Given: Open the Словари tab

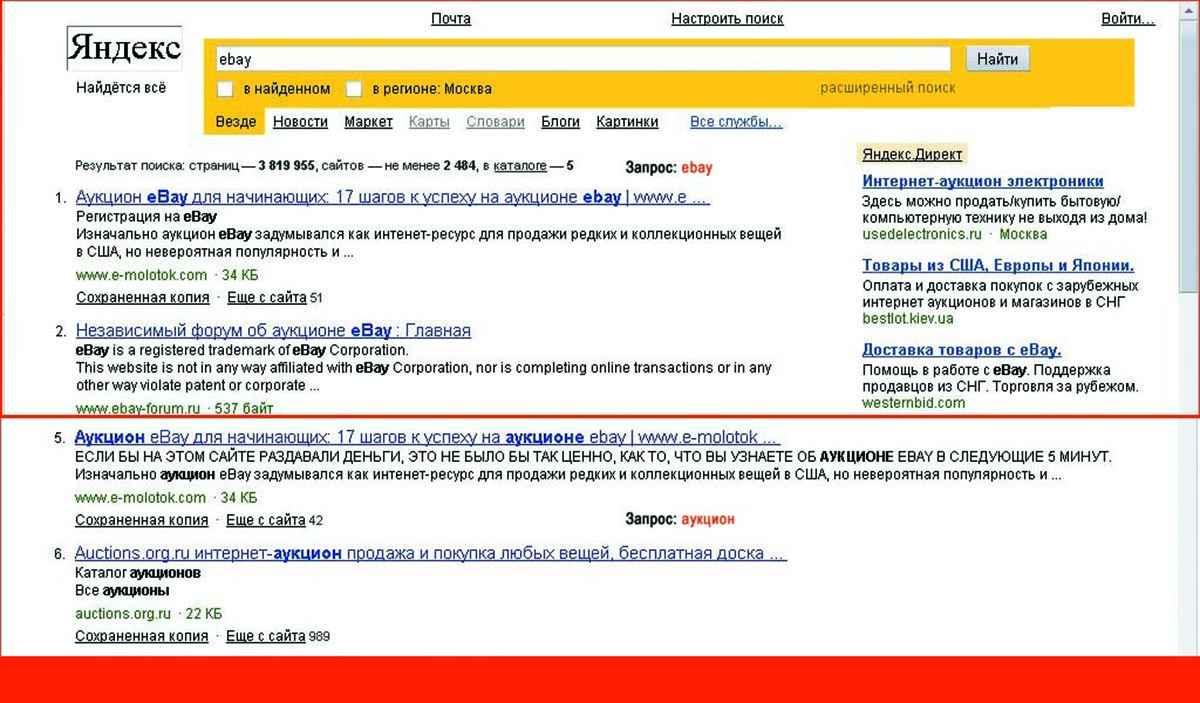Looking at the screenshot, I should point(495,122).
